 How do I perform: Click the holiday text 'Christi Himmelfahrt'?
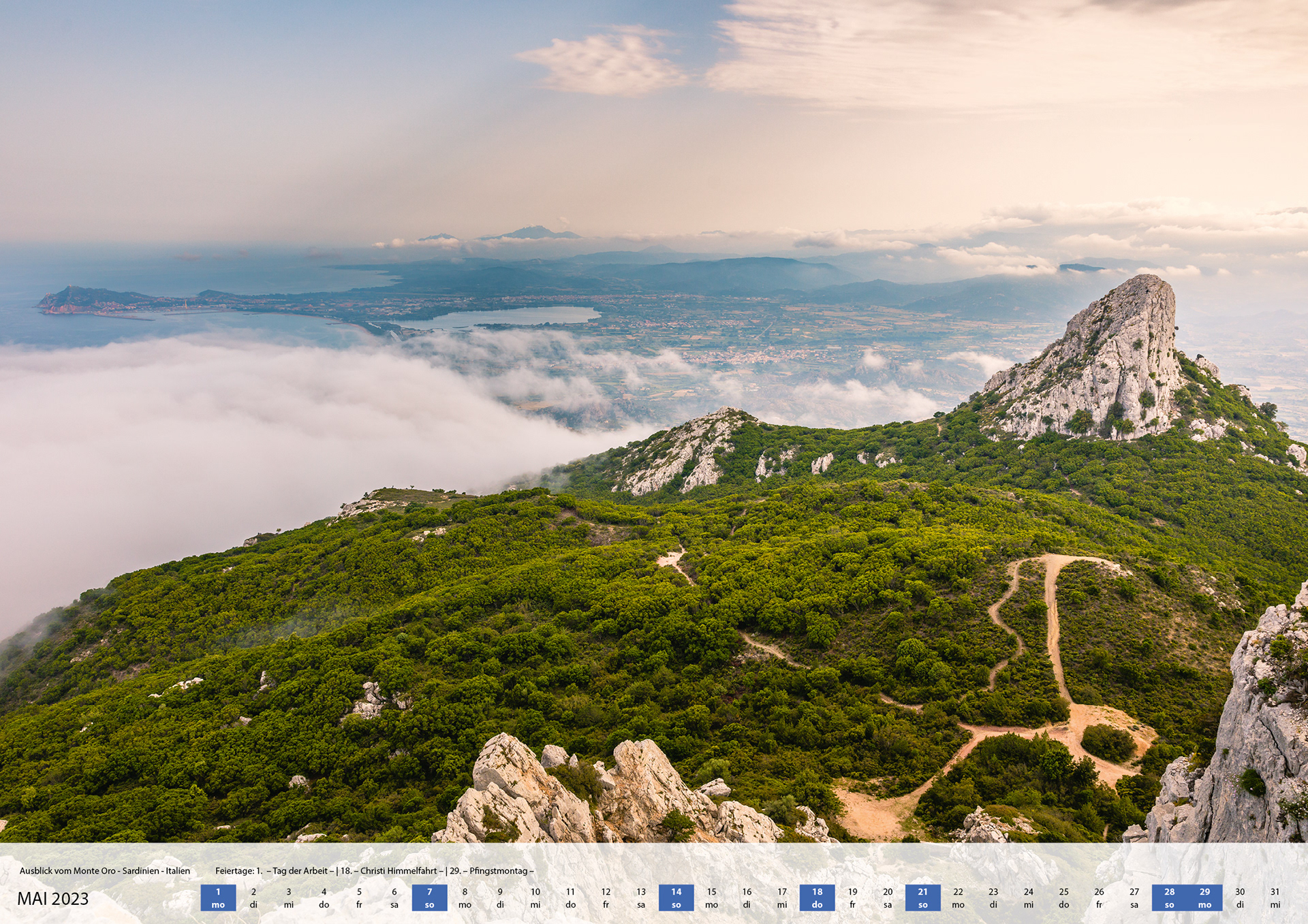coord(399,871)
